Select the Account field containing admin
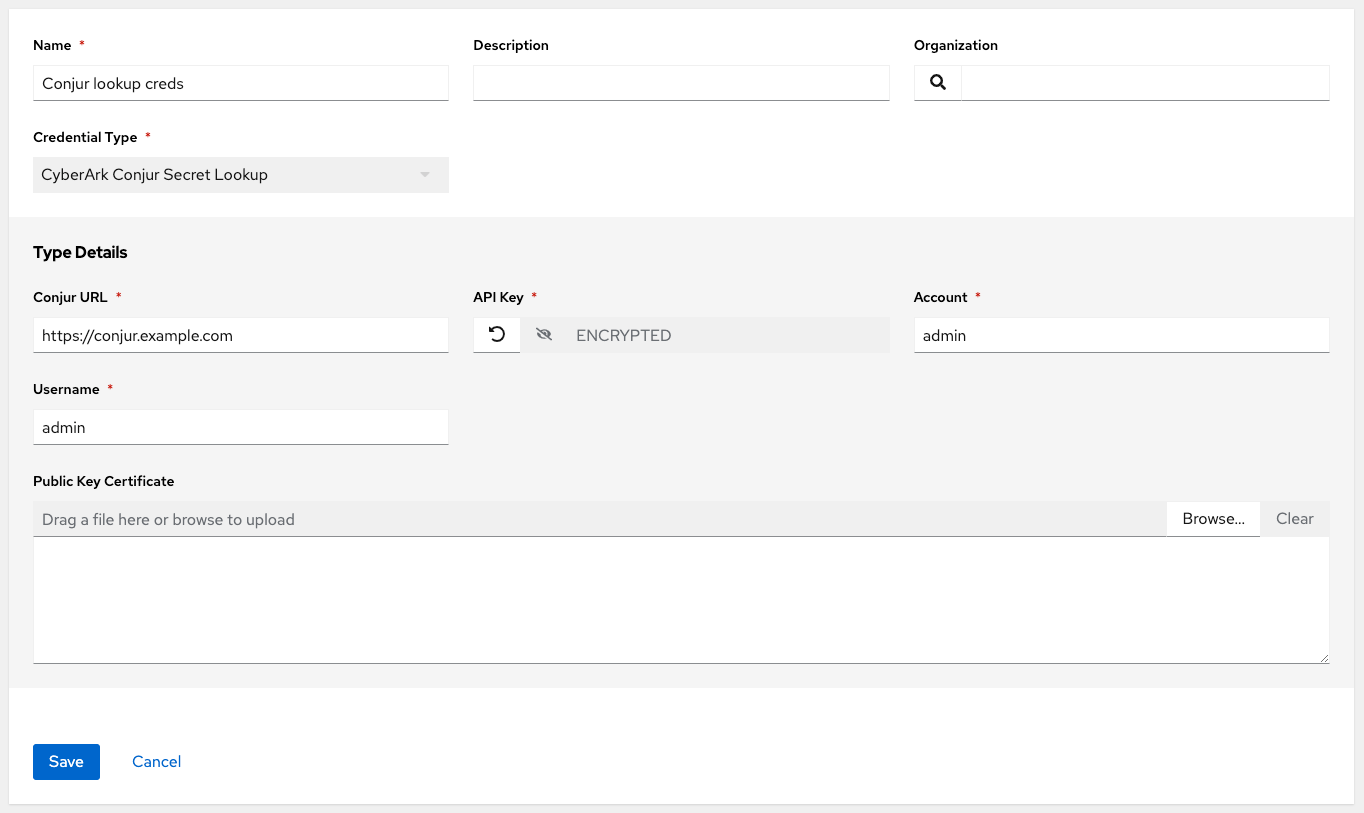 click(1120, 335)
